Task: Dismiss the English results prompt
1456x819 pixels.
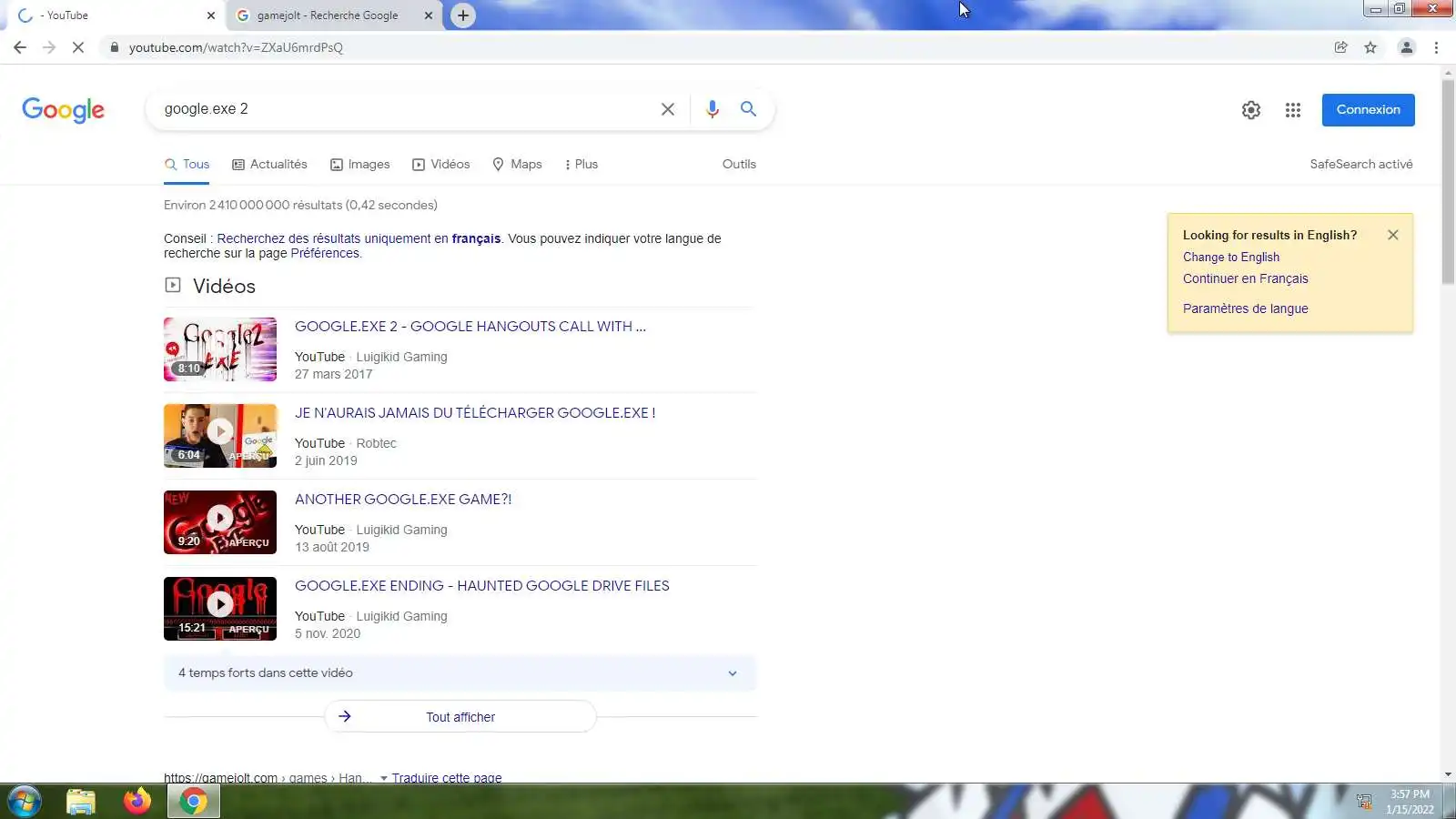Action: coord(1393,235)
